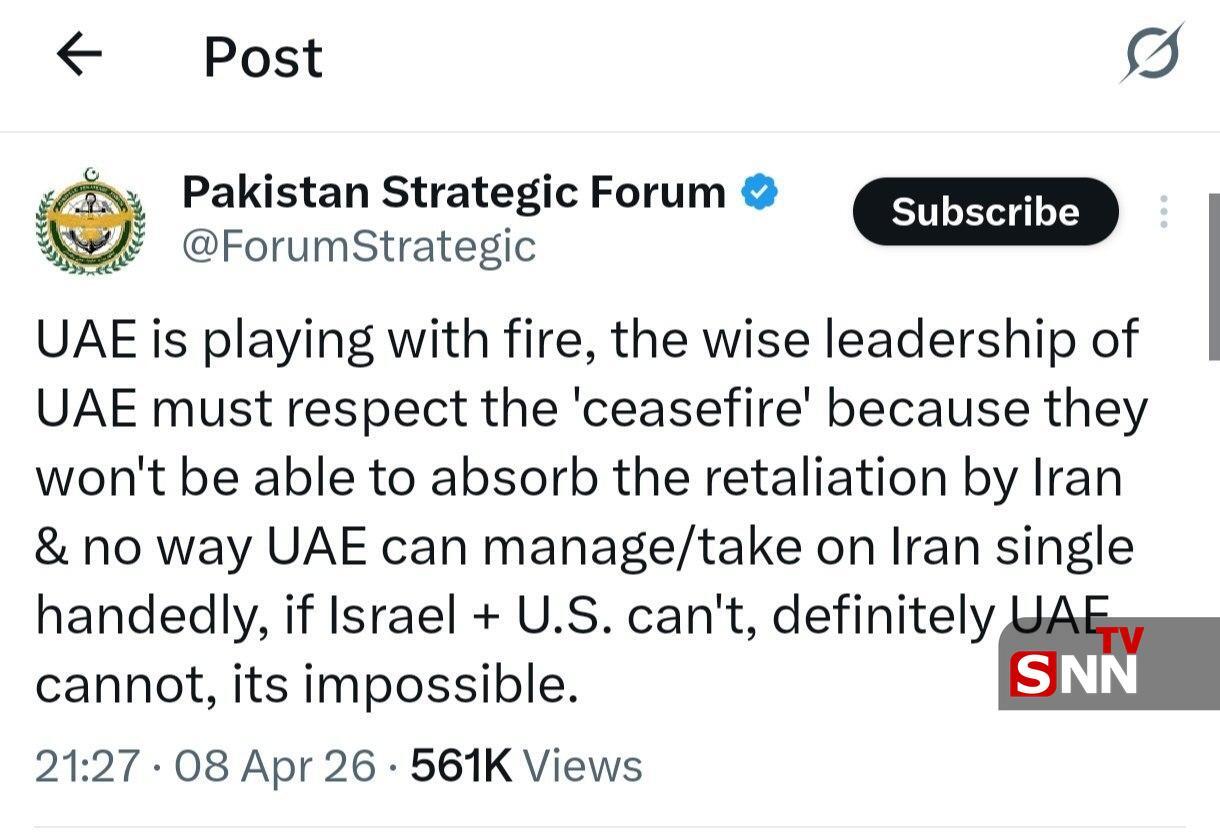Click the vertical scrollbar on the right edge
The image size is (1220, 840).
click(1214, 277)
